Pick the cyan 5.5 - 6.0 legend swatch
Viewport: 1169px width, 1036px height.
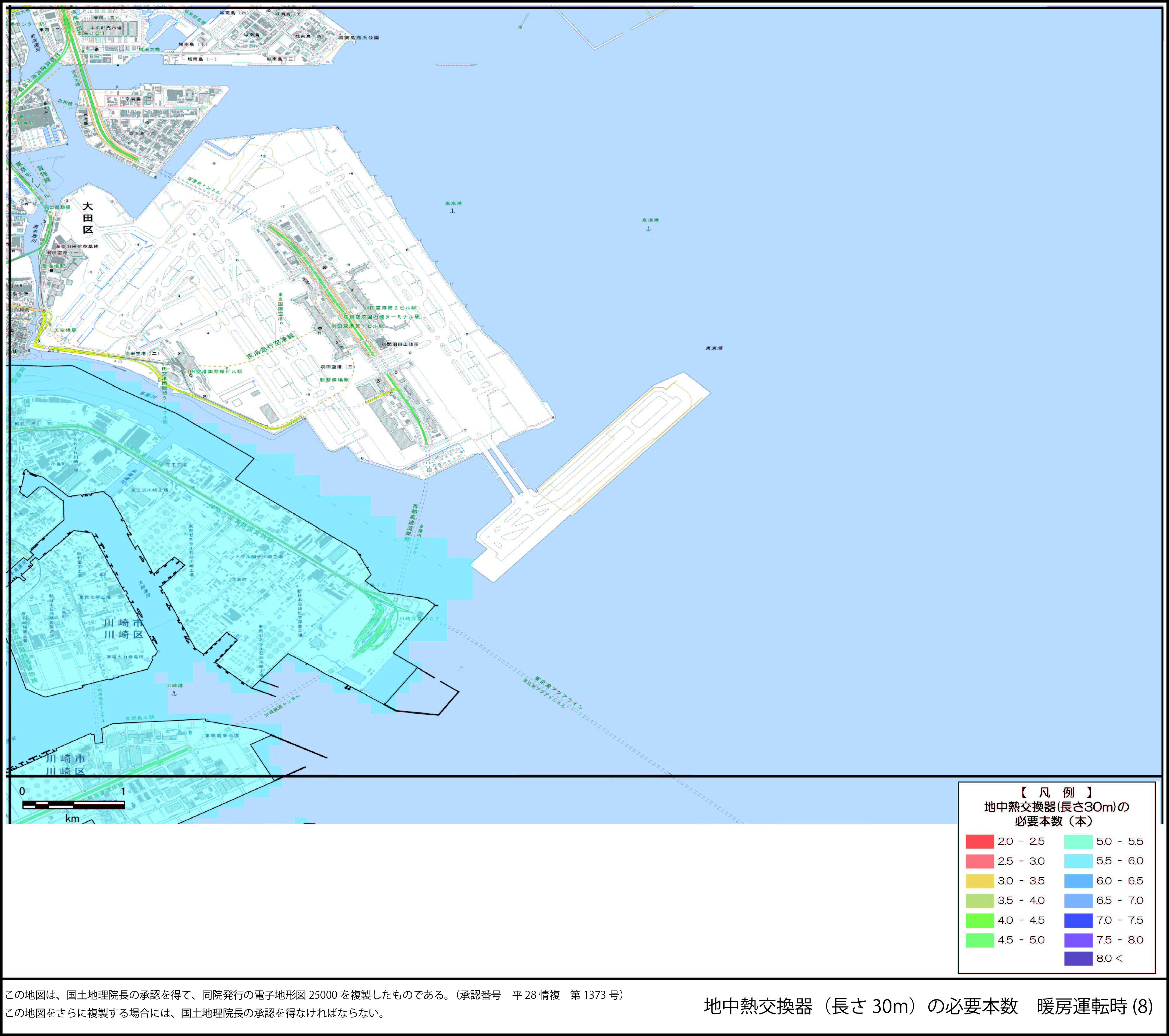pos(1078,861)
